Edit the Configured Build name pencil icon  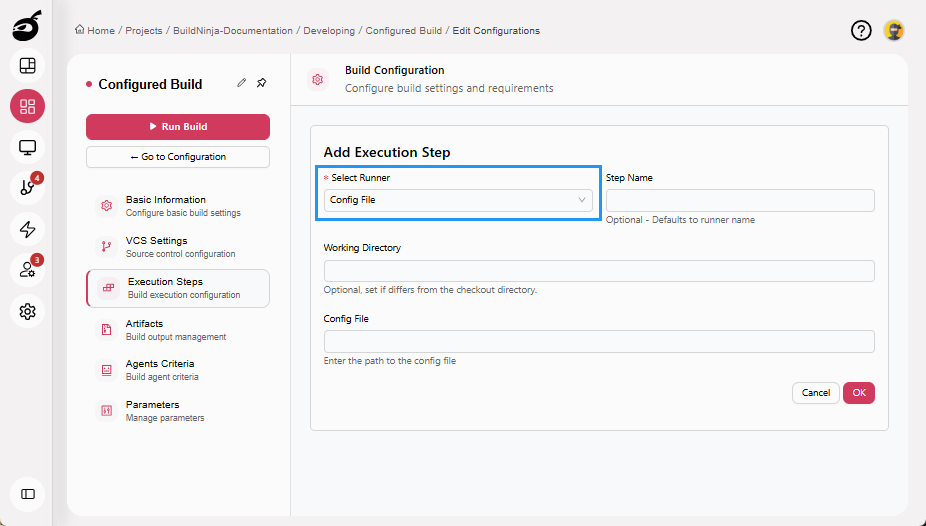pos(241,83)
